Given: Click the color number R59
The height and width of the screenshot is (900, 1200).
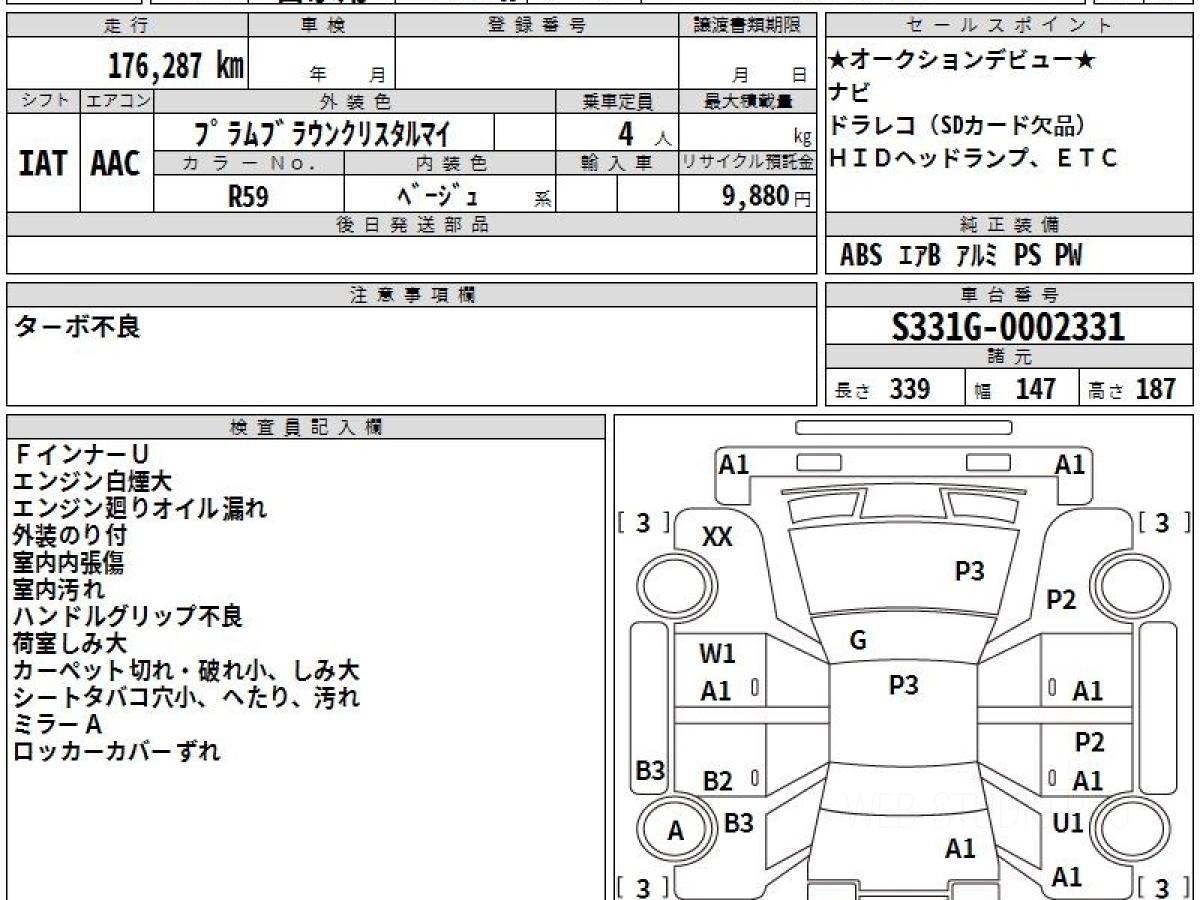Looking at the screenshot, I should (248, 196).
